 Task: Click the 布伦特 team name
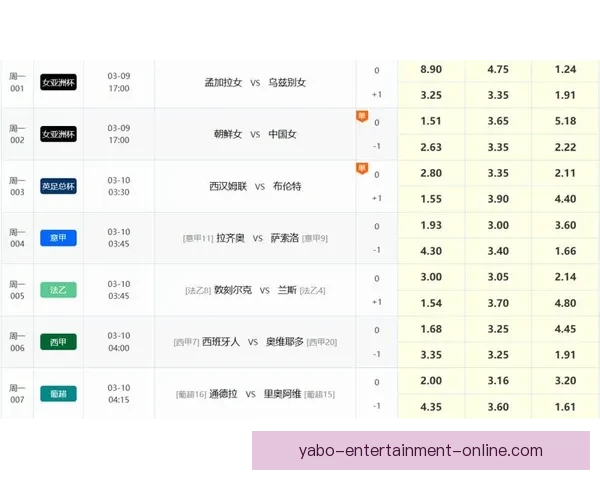(287, 186)
